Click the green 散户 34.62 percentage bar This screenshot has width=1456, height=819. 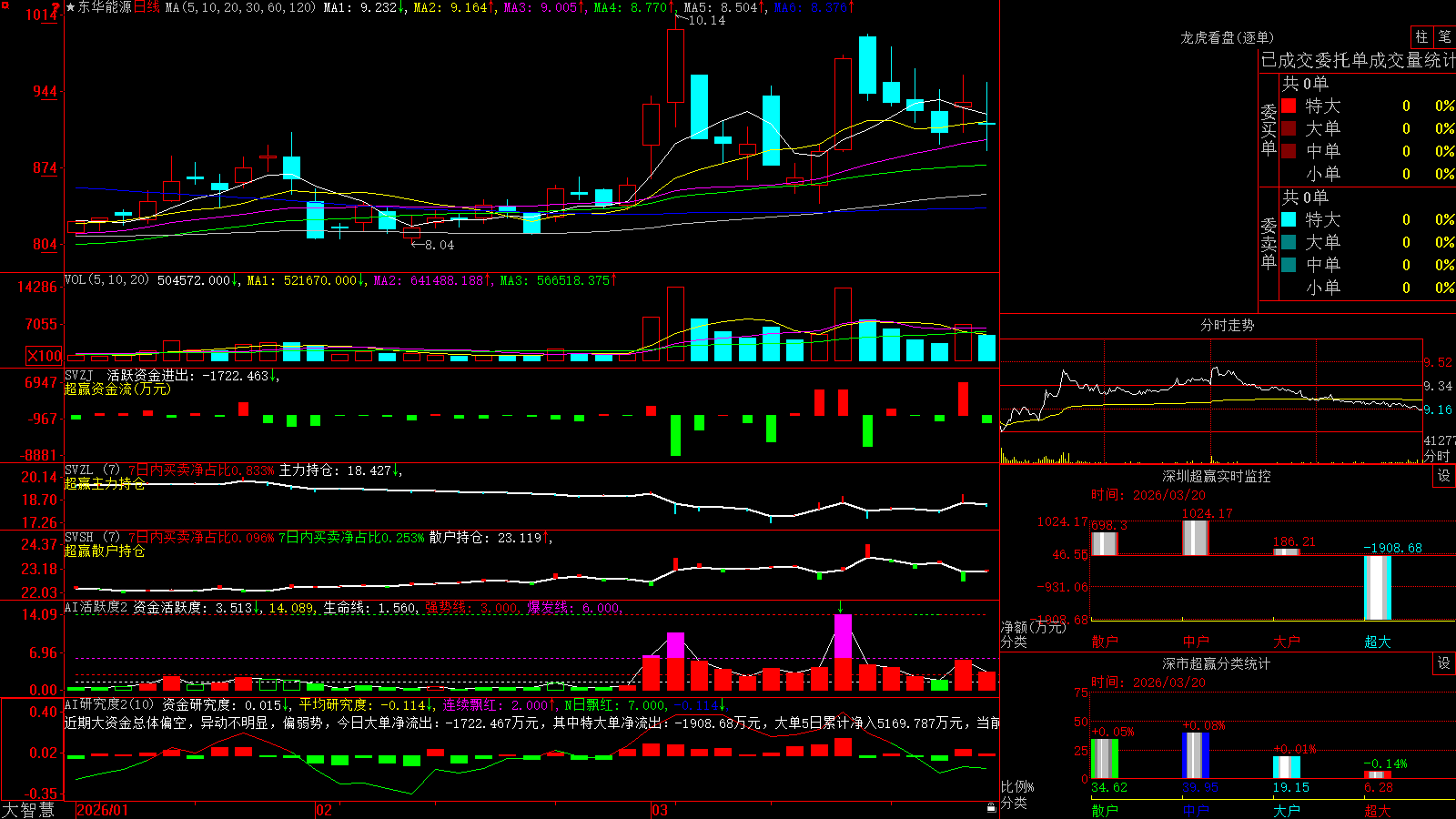click(x=1104, y=759)
